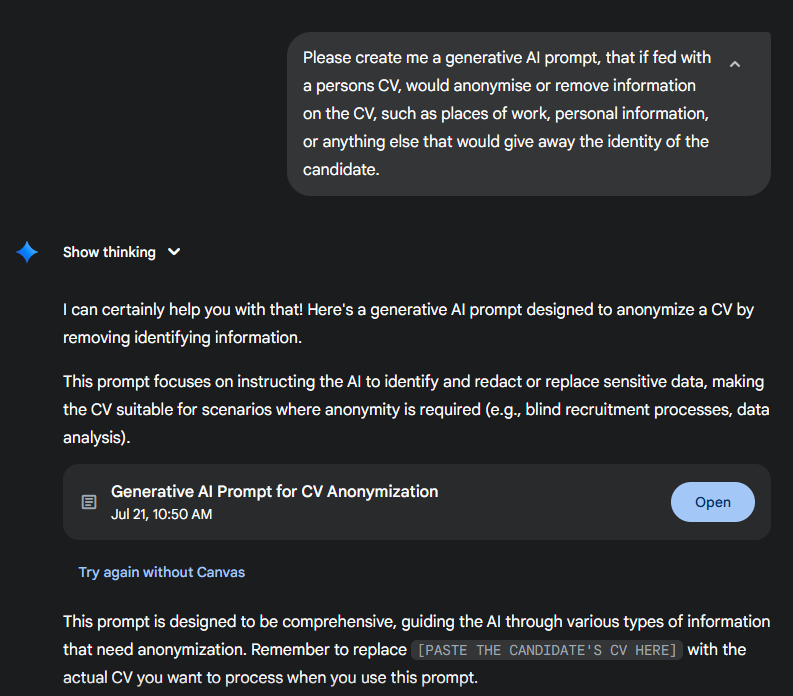This screenshot has width=793, height=696.
Task: Click the Gemini sparkle icon
Action: pos(27,252)
